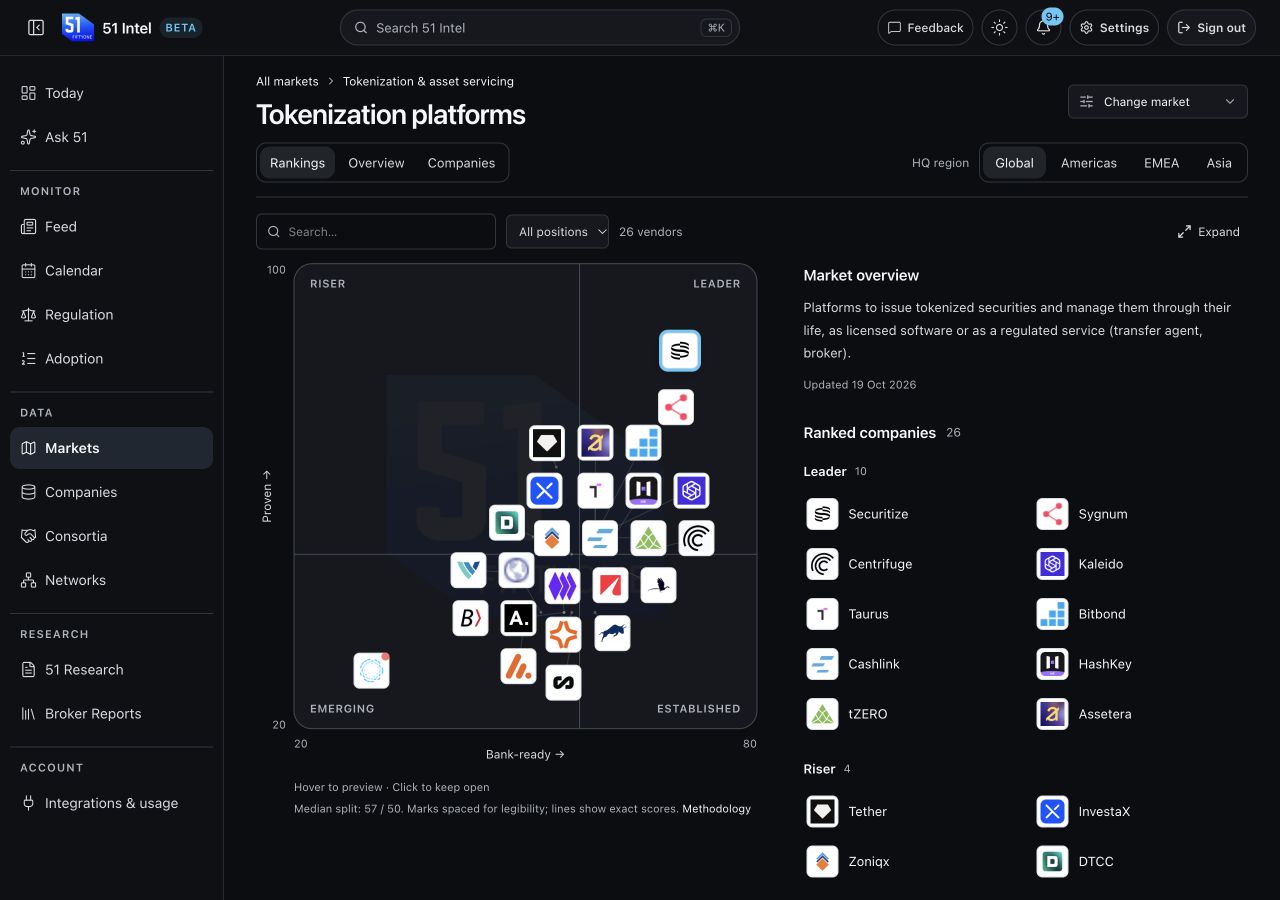The image size is (1280, 900).
Task: Open Ask 51 in the sidebar
Action: tap(112, 137)
